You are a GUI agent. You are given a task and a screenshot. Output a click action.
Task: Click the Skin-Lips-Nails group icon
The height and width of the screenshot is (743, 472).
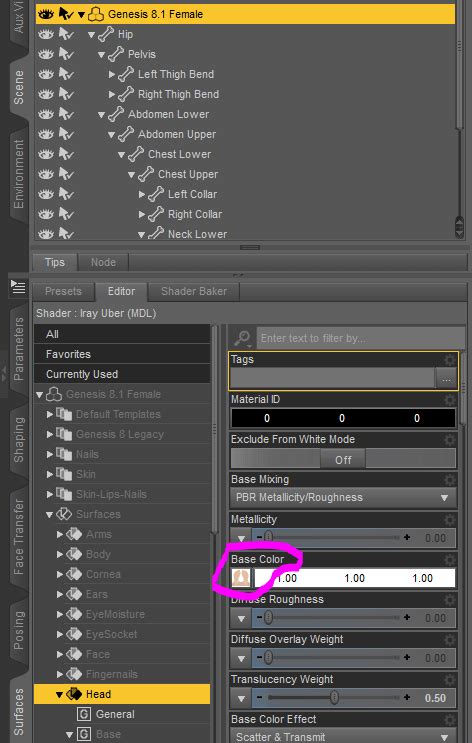tap(64, 494)
